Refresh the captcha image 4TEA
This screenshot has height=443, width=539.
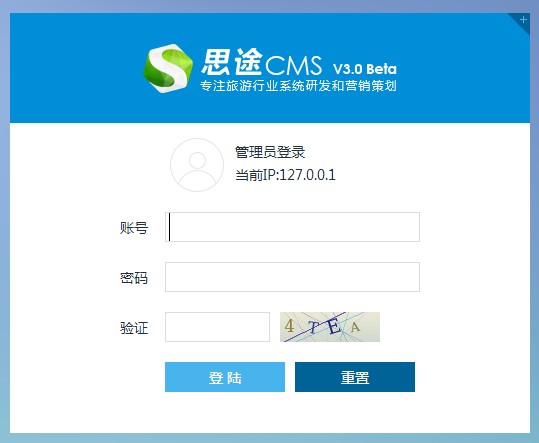(x=330, y=327)
